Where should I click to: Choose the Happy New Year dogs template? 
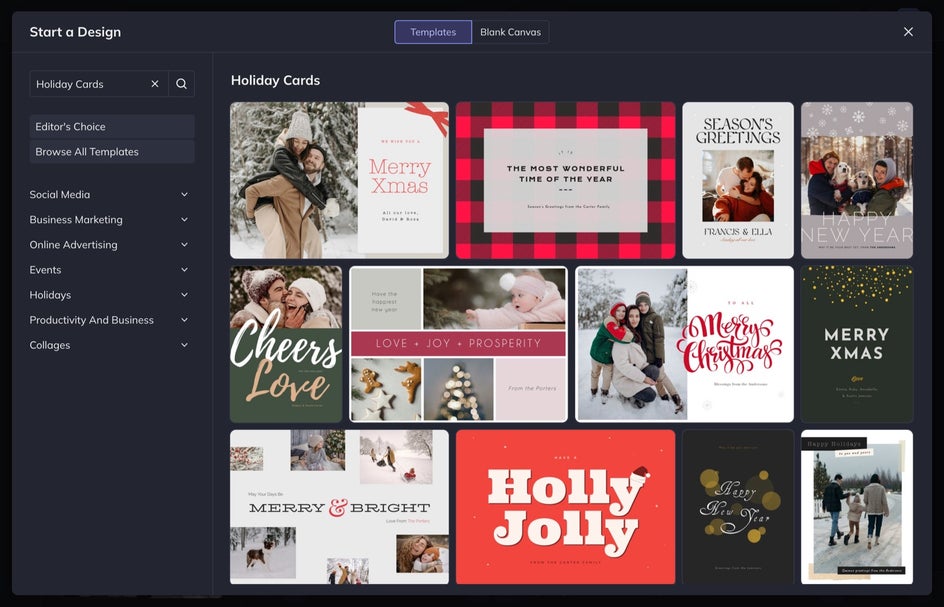(x=857, y=180)
